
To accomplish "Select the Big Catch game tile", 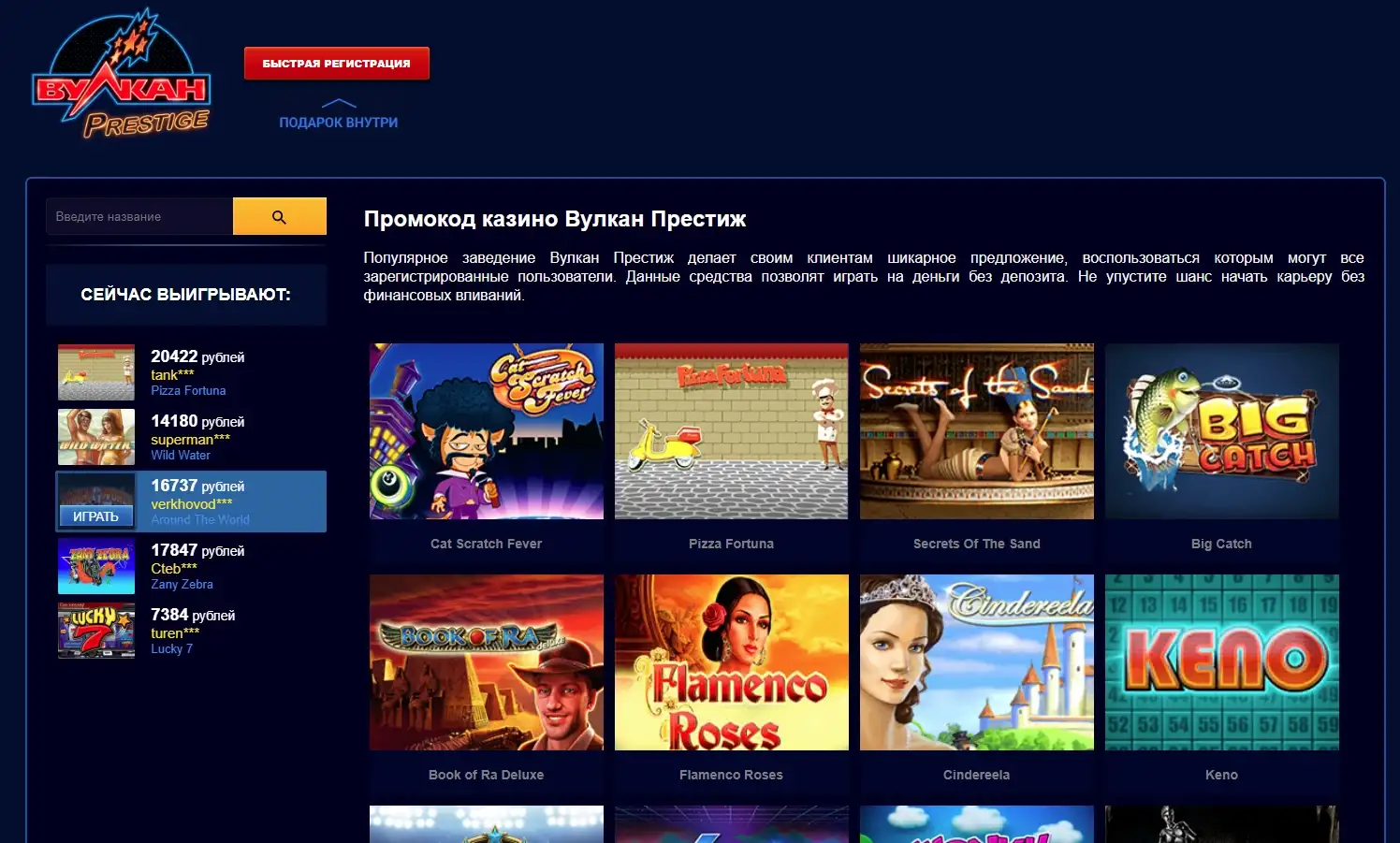I will click(x=1221, y=431).
